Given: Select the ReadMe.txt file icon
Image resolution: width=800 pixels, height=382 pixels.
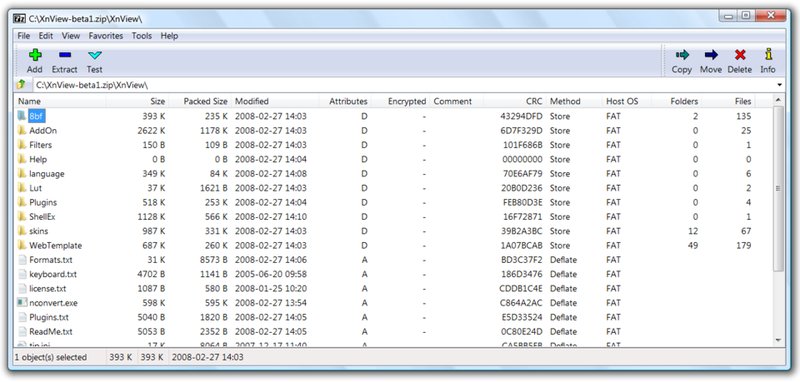Looking at the screenshot, I should pos(21,331).
